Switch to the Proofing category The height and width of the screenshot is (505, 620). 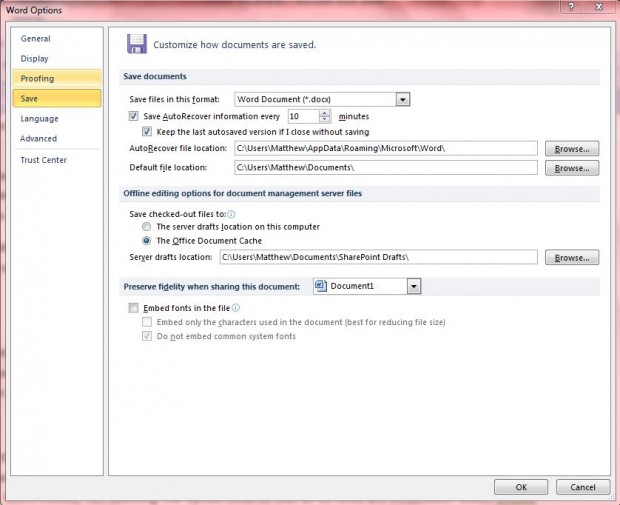[x=37, y=78]
